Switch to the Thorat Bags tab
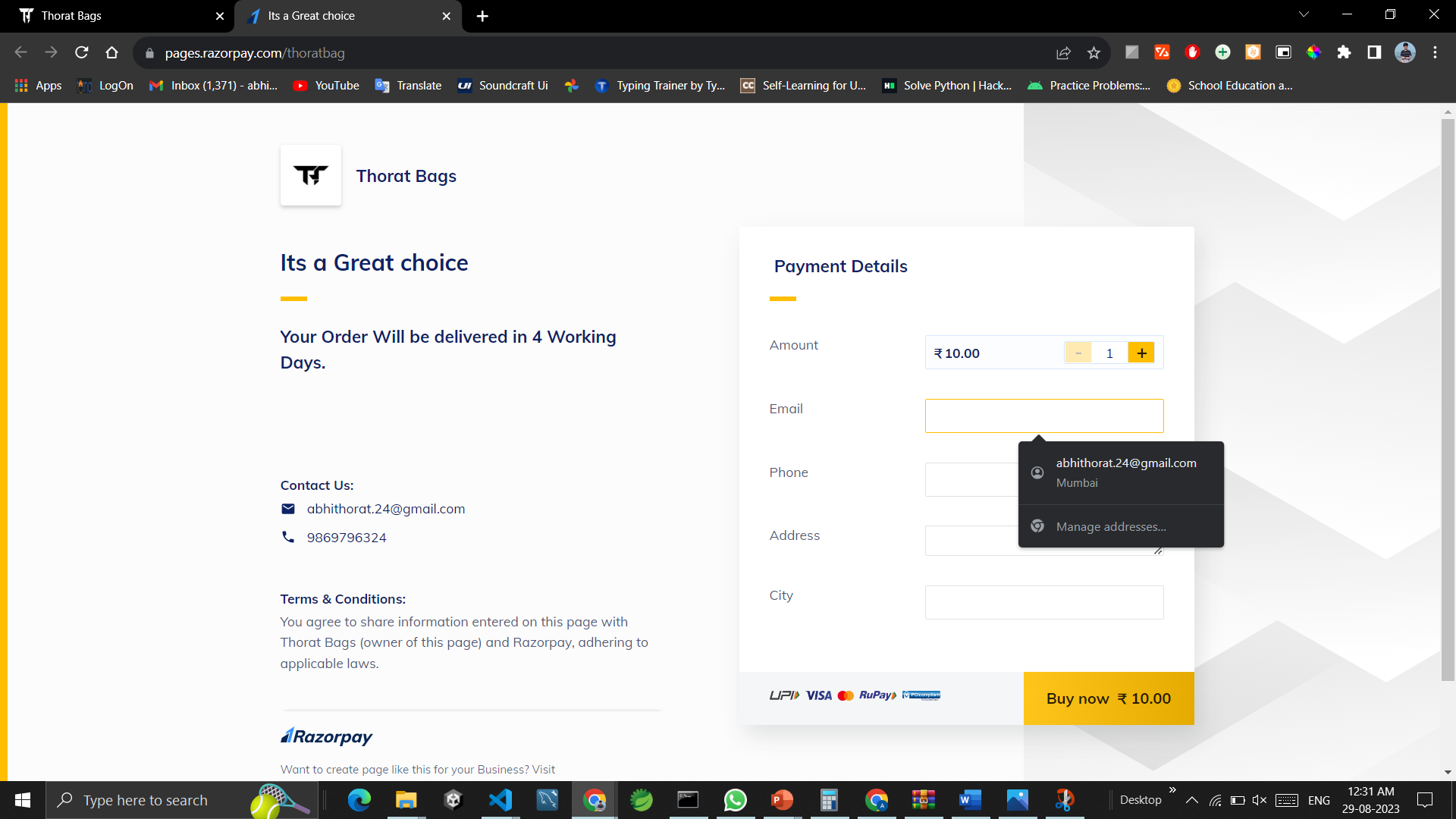The width and height of the screenshot is (1456, 819). click(114, 16)
